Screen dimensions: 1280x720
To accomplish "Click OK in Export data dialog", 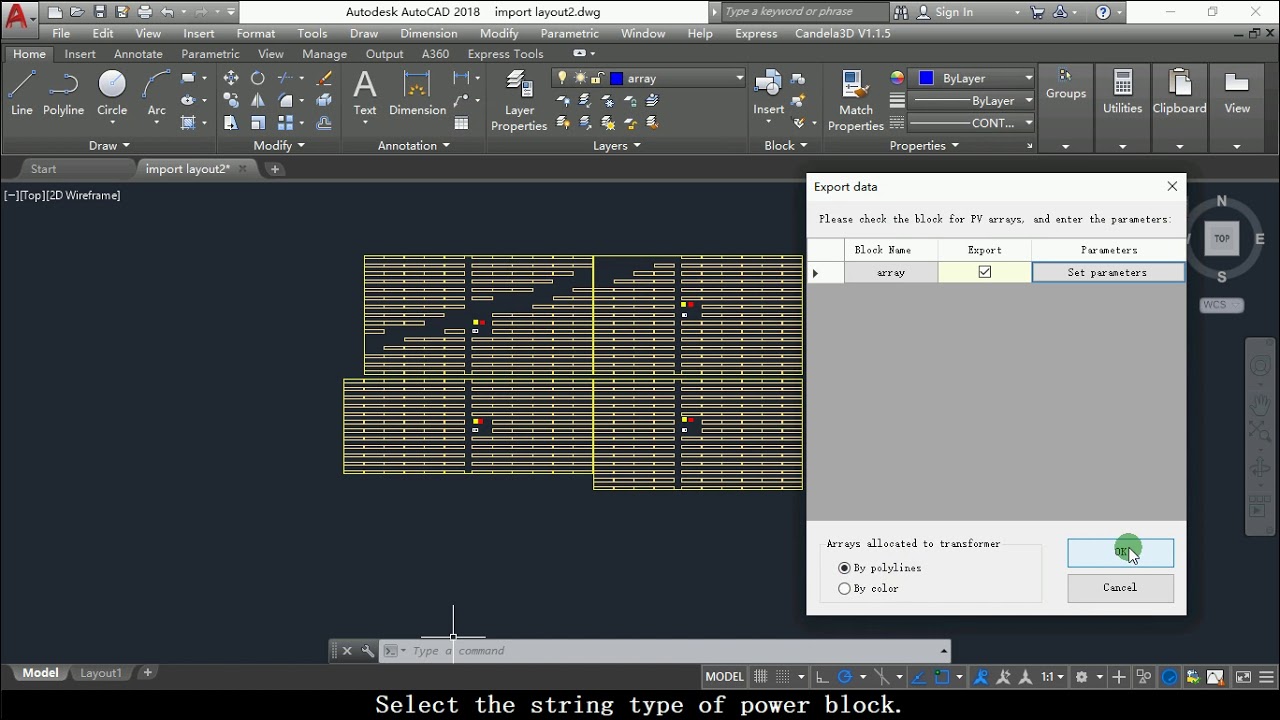I will (x=1120, y=552).
